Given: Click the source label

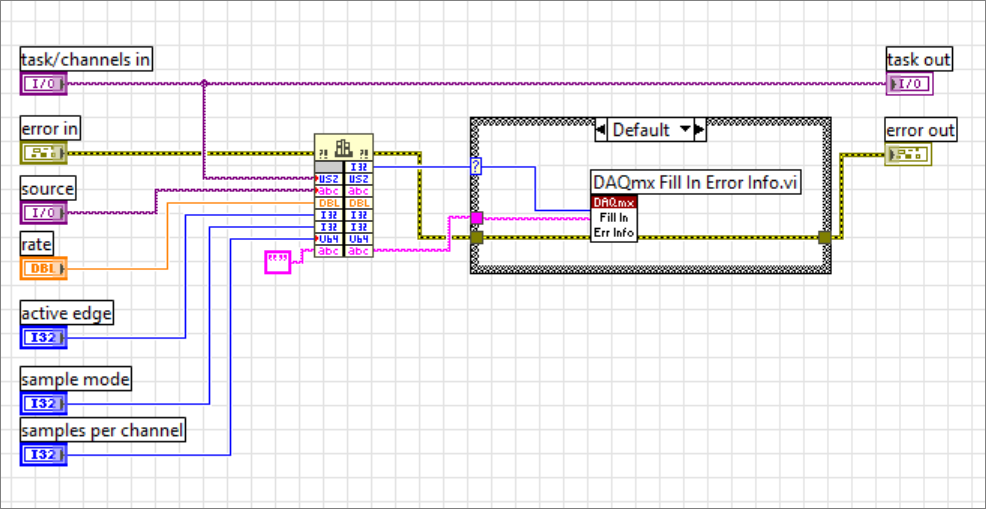Looking at the screenshot, I should [48, 189].
